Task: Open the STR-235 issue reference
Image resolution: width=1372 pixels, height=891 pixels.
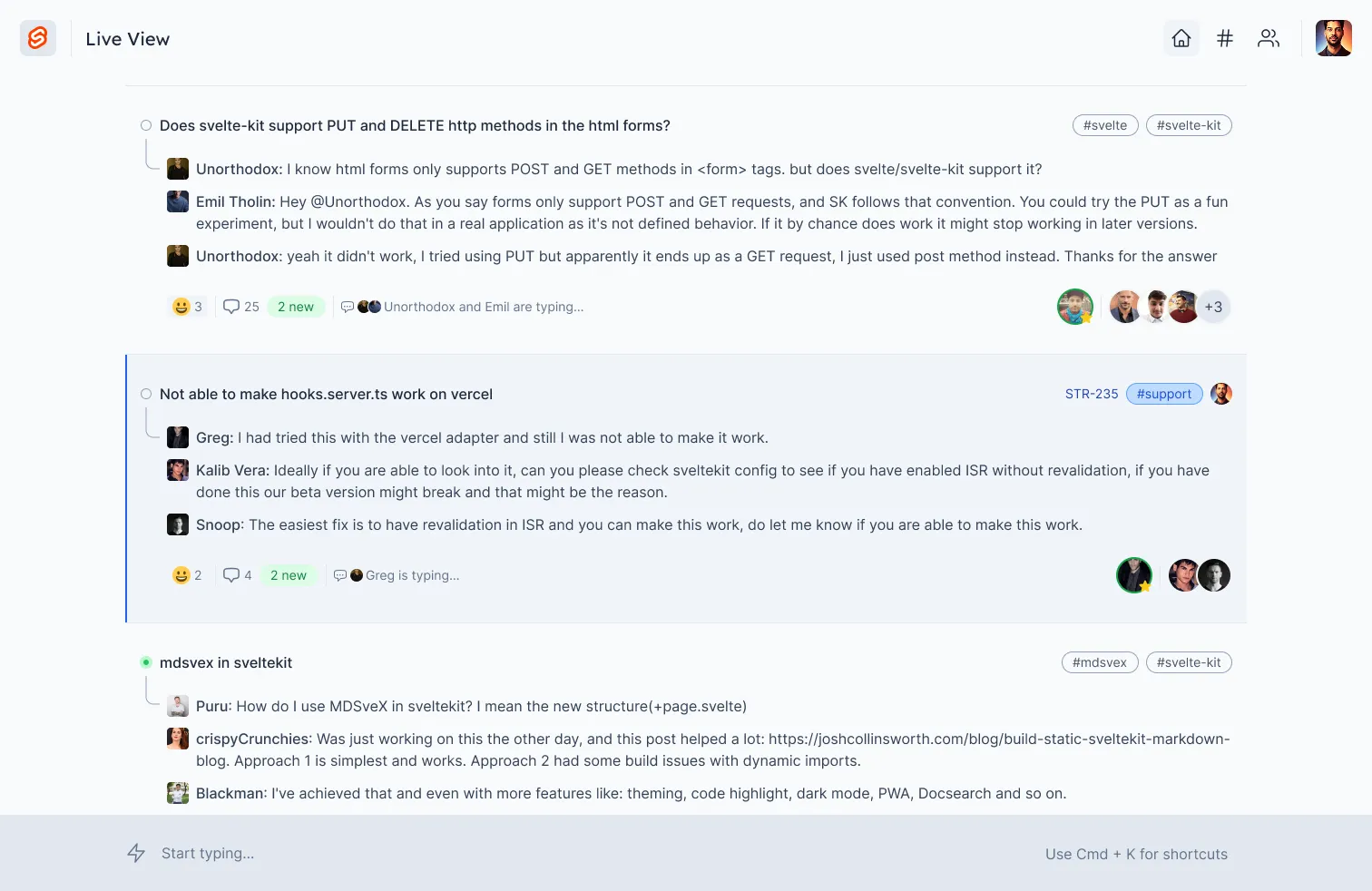Action: pos(1092,394)
